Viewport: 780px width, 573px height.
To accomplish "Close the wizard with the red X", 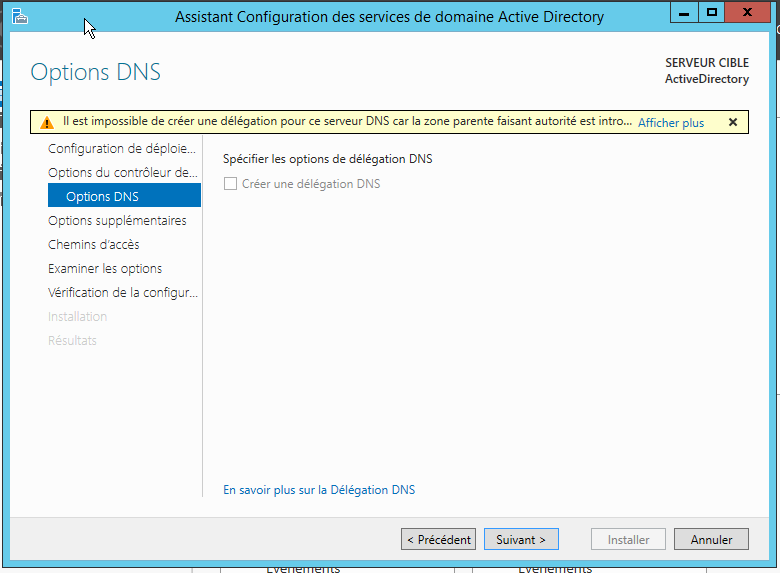I will point(747,12).
